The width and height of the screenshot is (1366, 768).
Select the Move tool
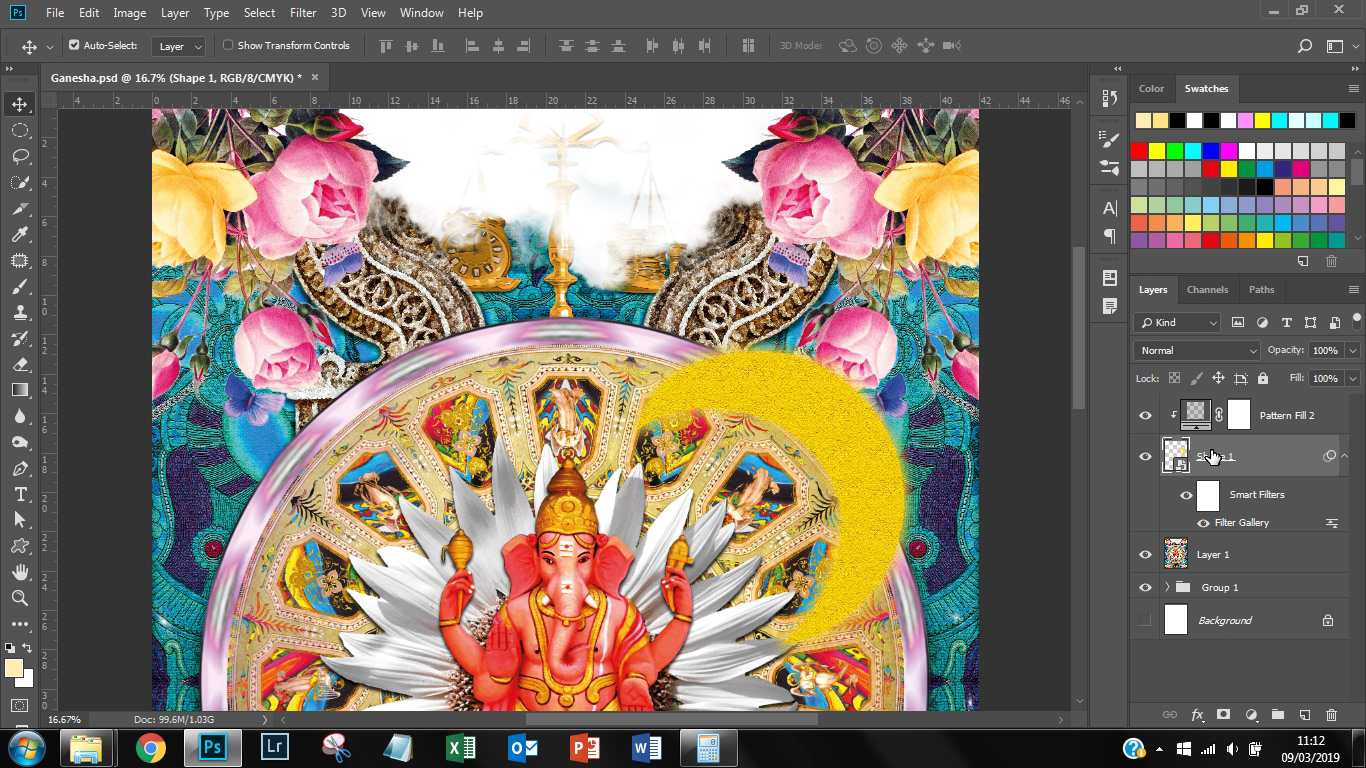tap(20, 104)
